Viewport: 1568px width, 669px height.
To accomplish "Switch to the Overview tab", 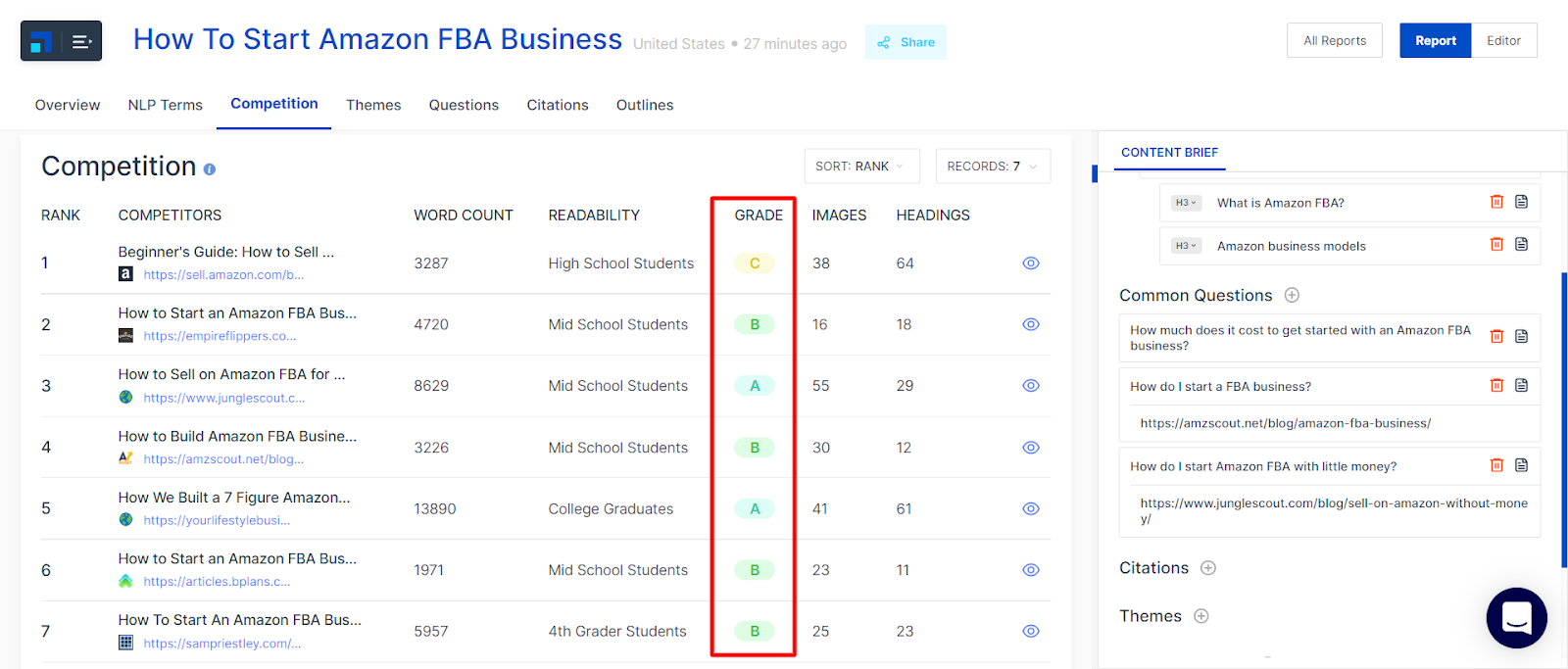I will pos(68,105).
